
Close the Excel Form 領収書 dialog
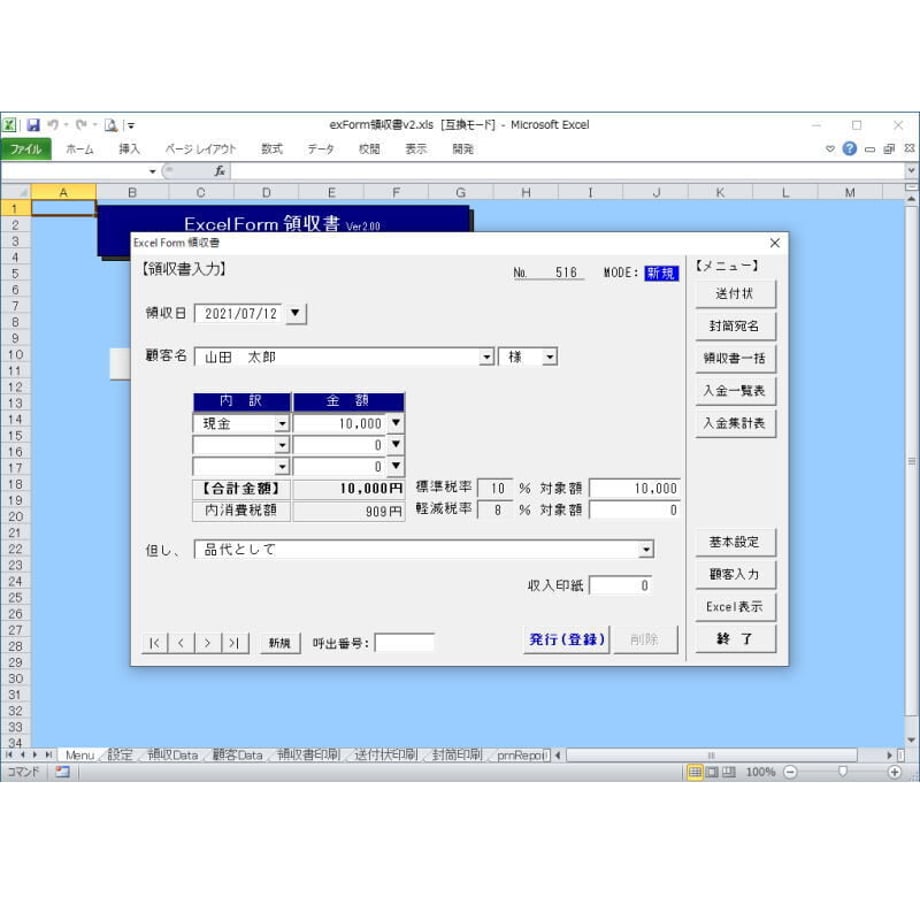[774, 243]
